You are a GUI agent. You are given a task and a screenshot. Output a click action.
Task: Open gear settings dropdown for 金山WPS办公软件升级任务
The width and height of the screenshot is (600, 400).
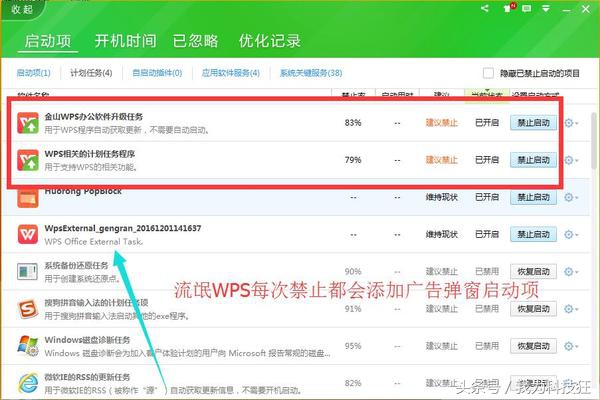click(571, 123)
